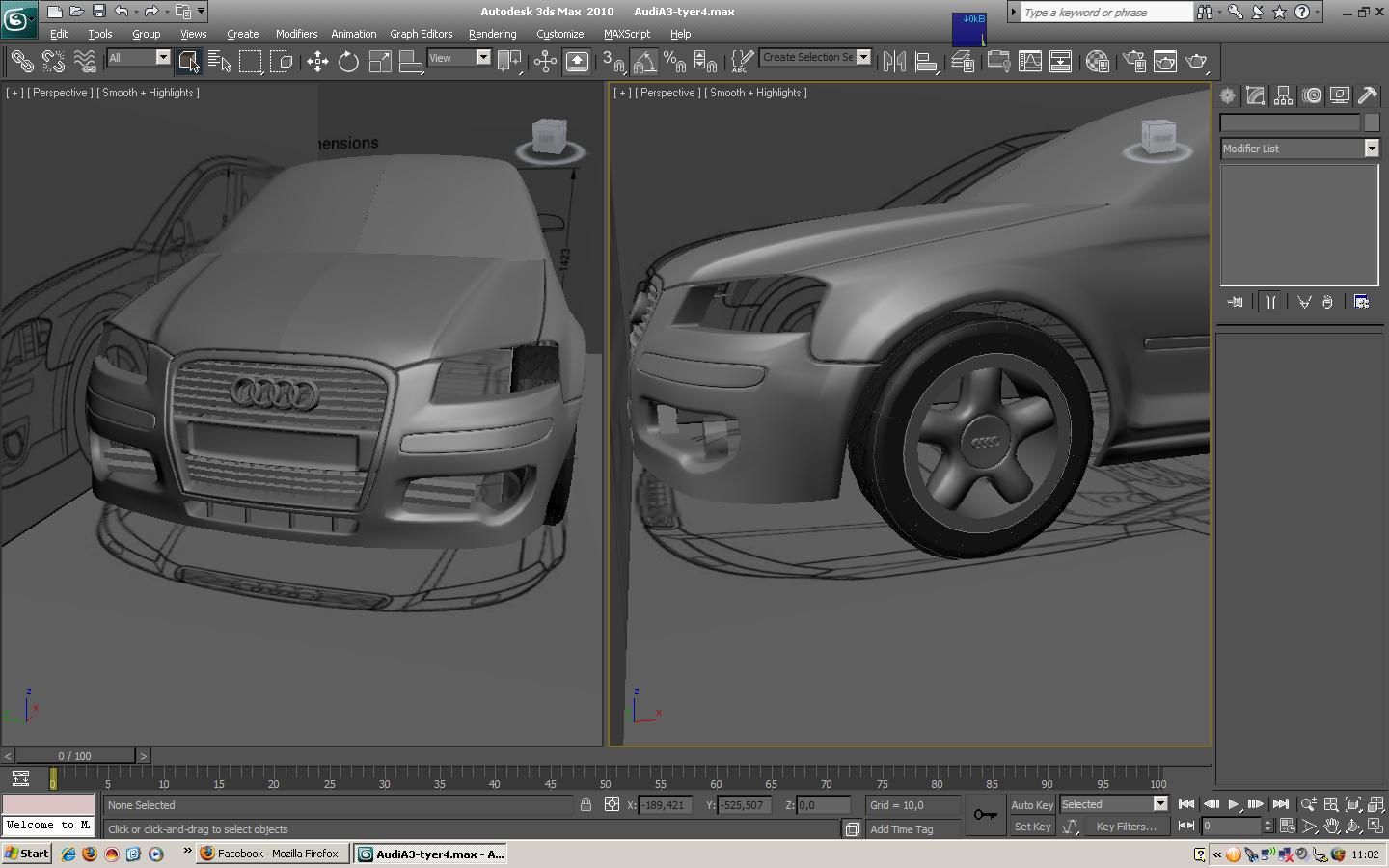Viewport: 1389px width, 868px height.
Task: Click the Render Production teapot
Action: [1196, 62]
